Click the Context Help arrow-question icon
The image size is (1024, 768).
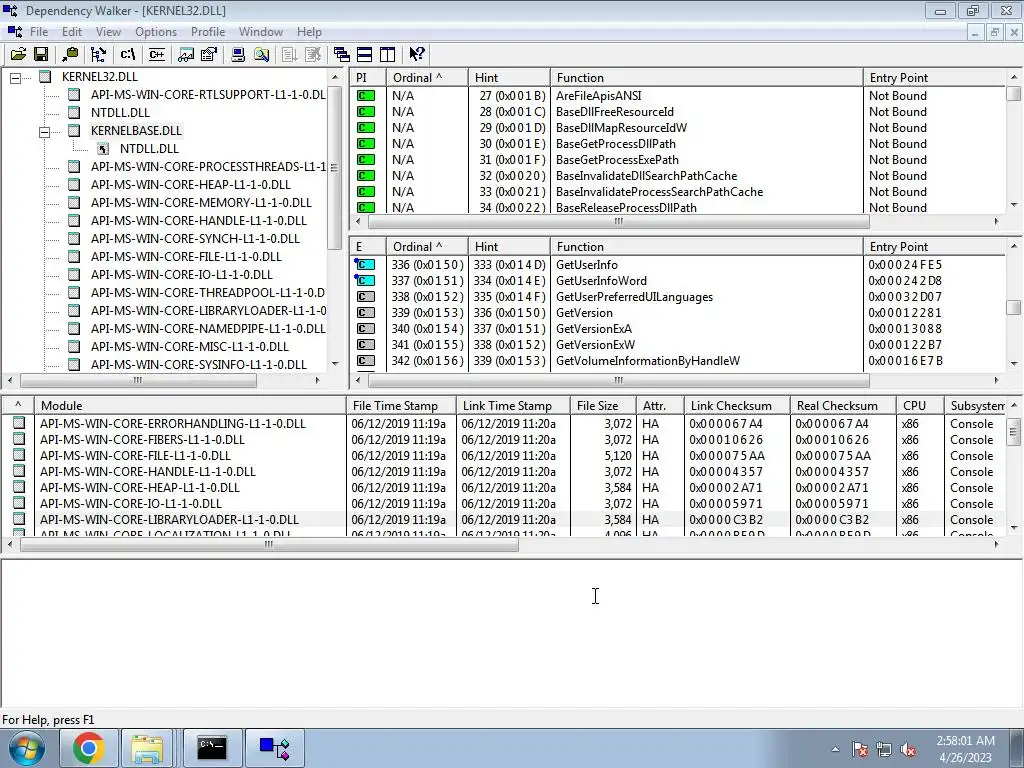click(417, 54)
